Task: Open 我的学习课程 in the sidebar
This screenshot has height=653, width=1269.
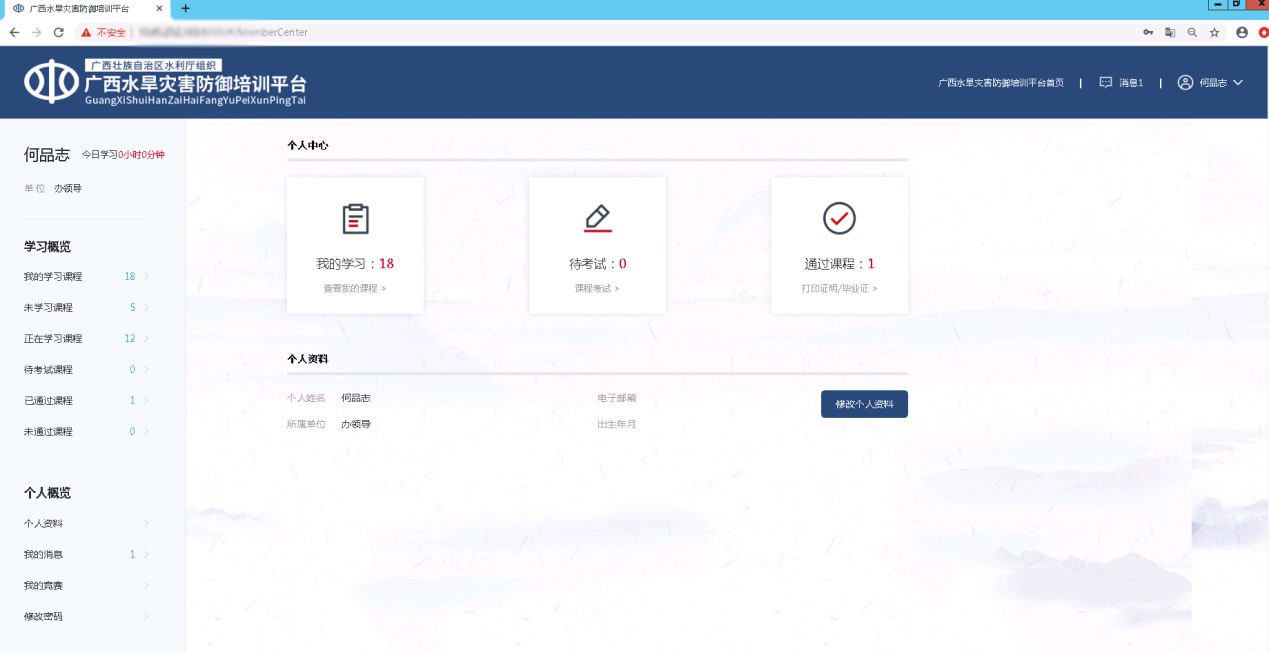Action: point(53,276)
